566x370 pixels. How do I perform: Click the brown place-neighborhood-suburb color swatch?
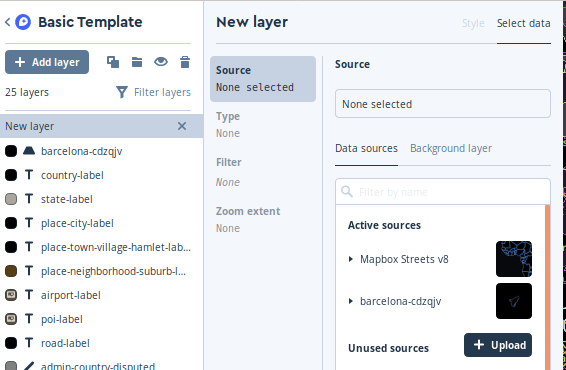coord(11,271)
